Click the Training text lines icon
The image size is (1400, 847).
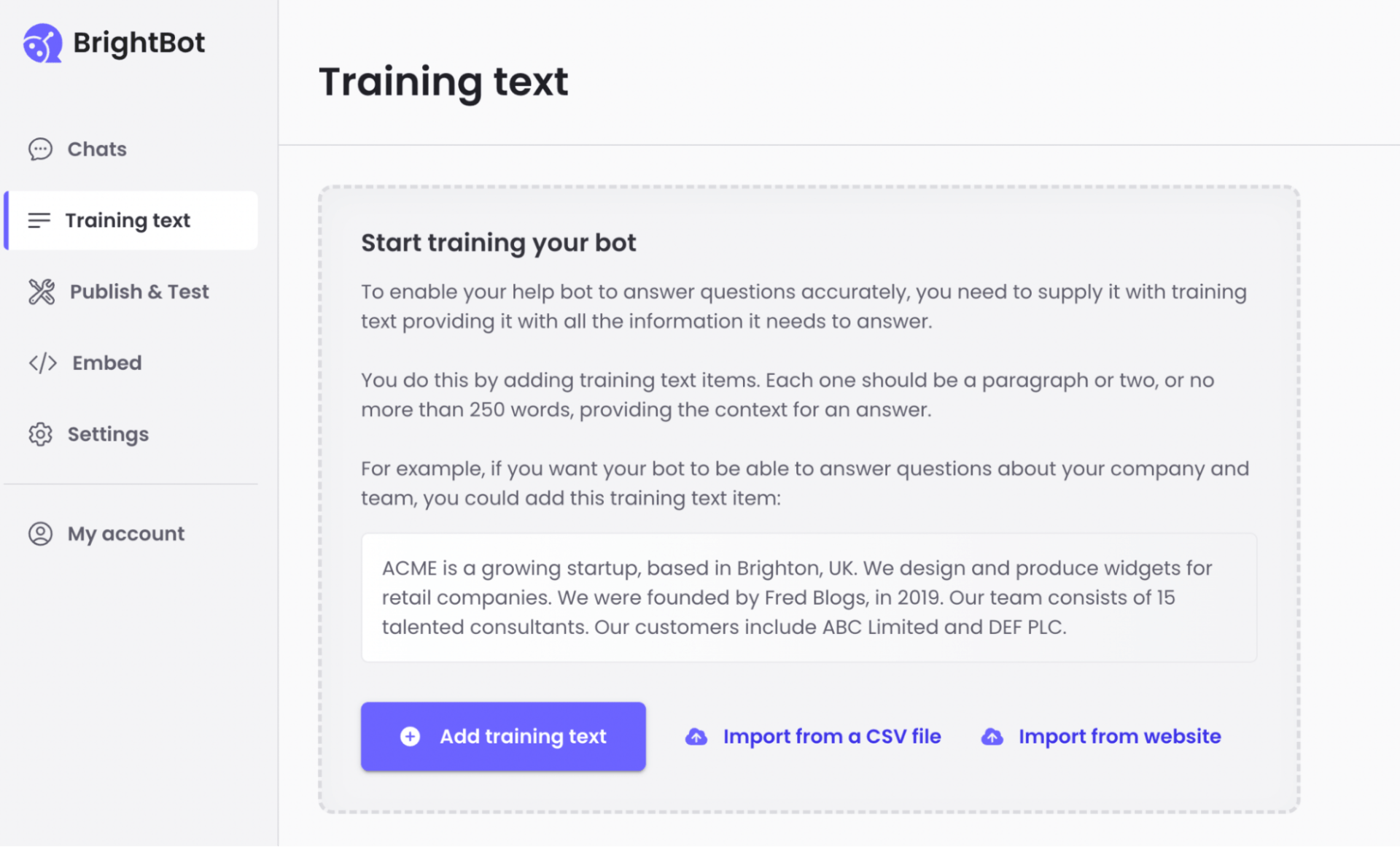[x=39, y=220]
